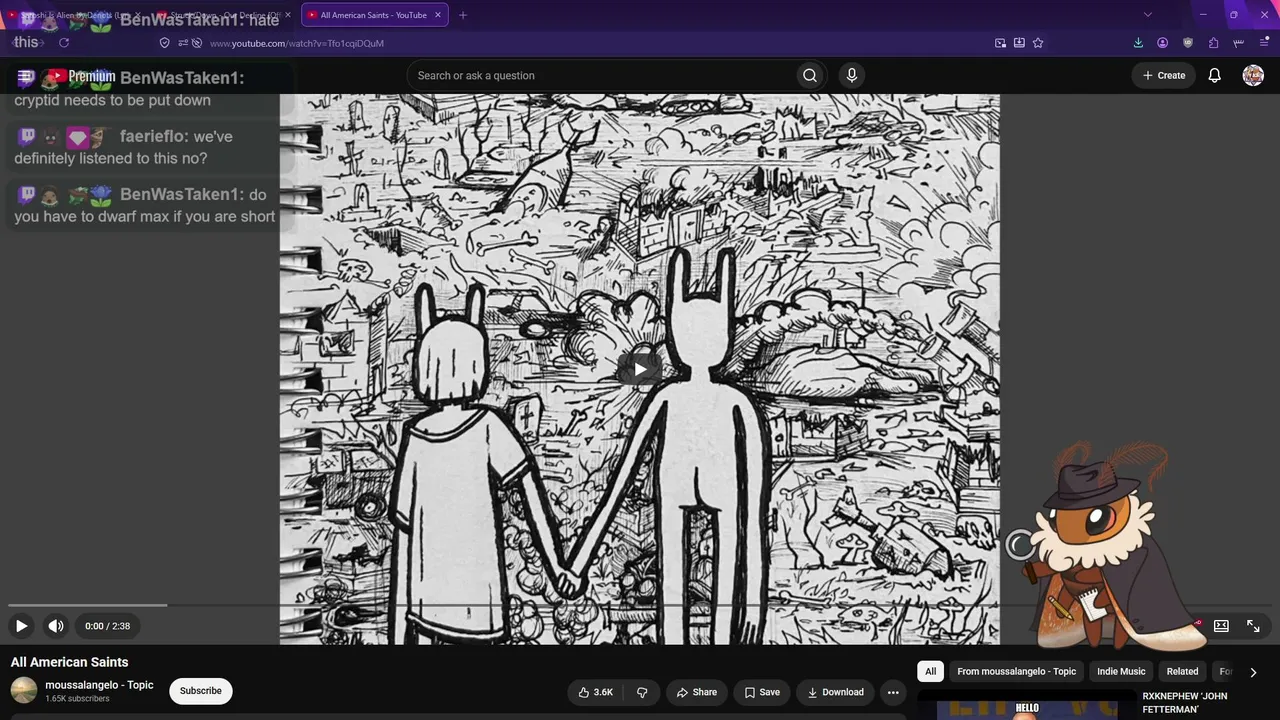Like the video with thumbs up
1280x720 pixels.
point(596,692)
